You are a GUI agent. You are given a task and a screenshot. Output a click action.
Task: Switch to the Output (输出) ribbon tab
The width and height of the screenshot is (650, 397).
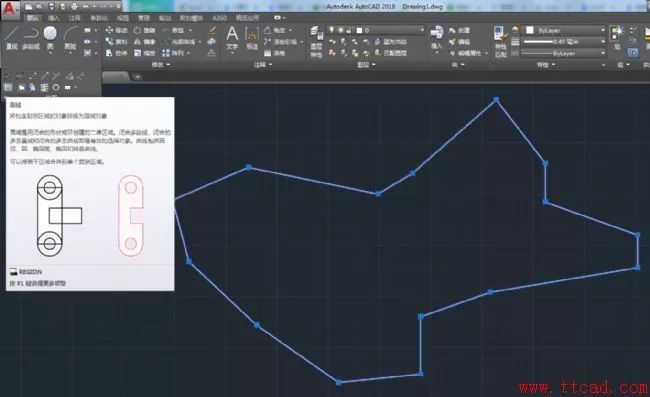[x=165, y=18]
